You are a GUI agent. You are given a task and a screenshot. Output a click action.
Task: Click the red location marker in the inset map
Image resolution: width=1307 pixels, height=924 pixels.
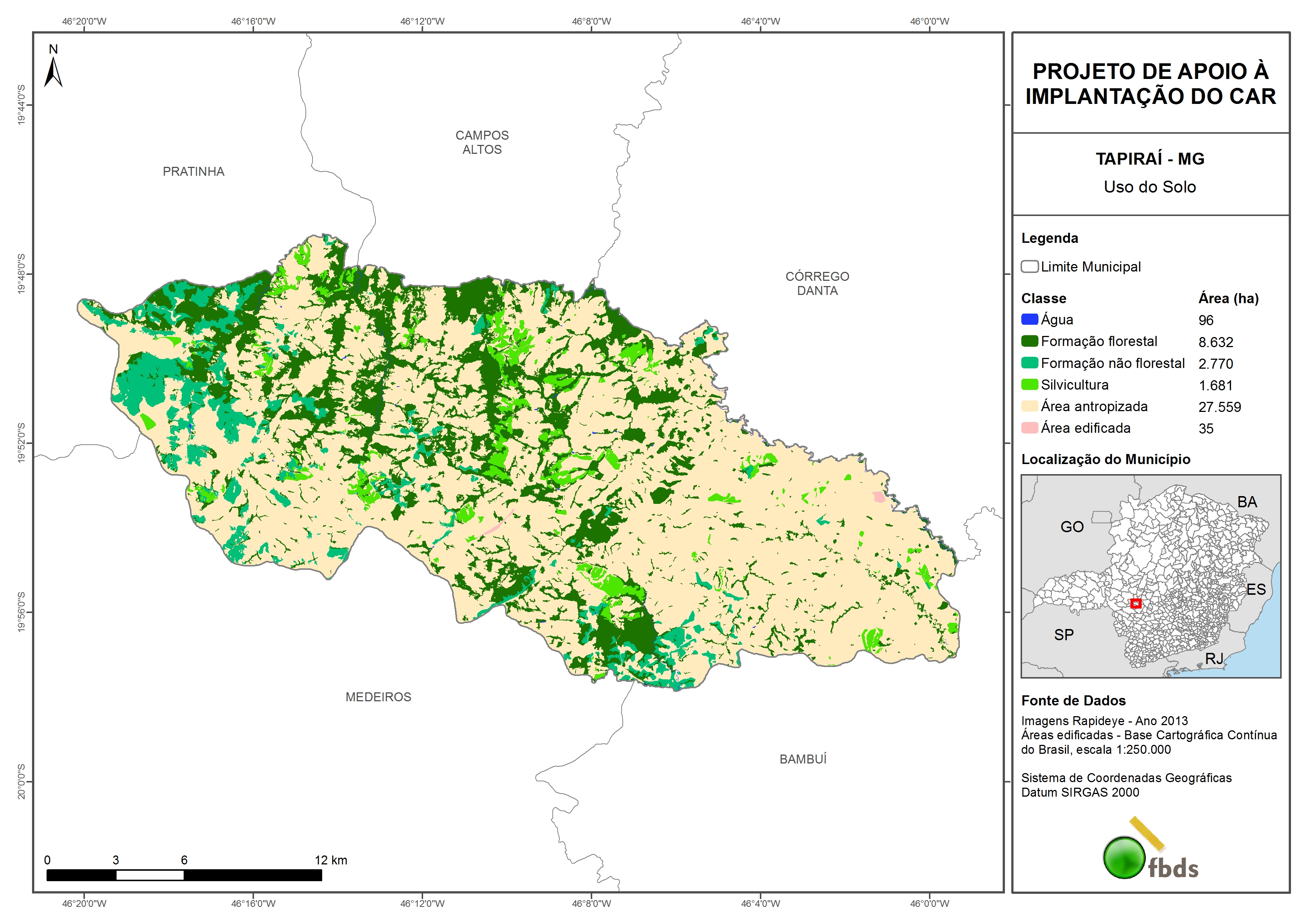1136,603
